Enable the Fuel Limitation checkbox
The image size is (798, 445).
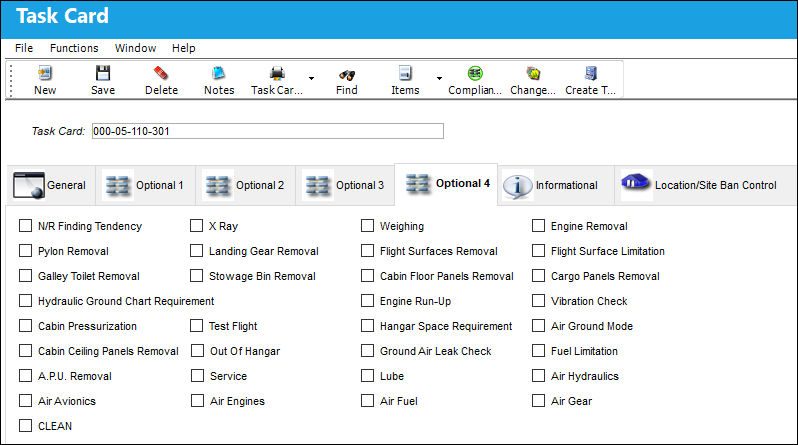coord(538,350)
